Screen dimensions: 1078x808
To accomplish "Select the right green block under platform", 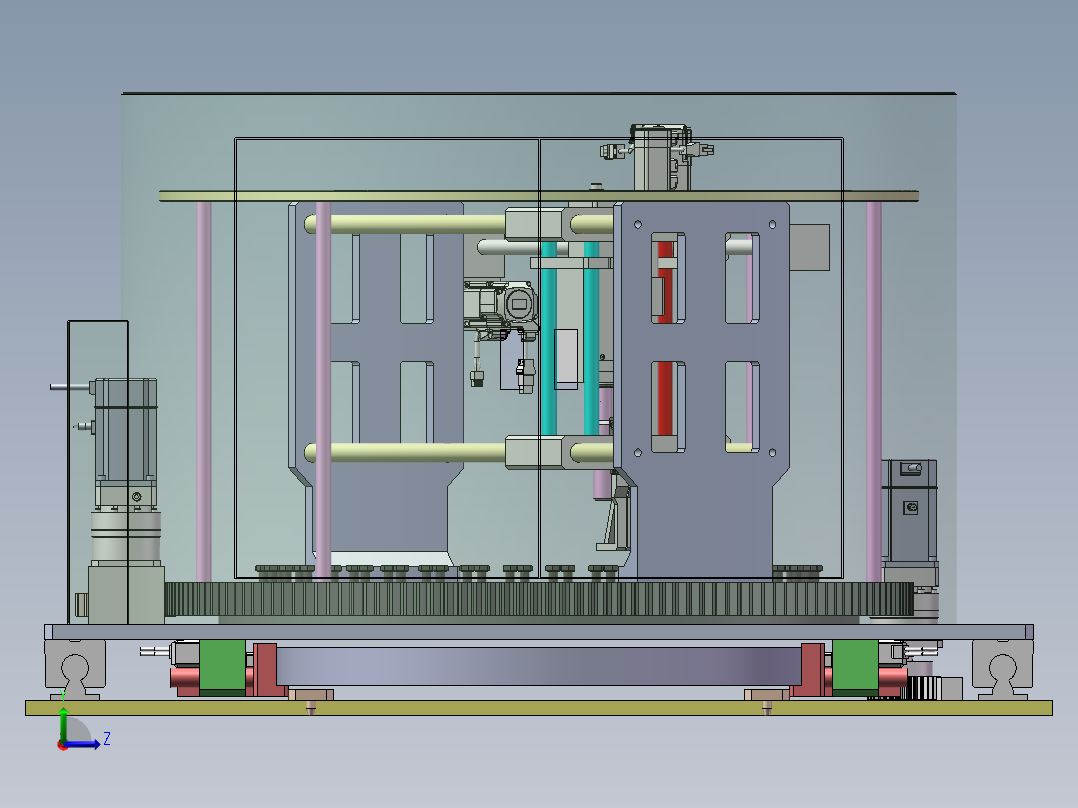I will (x=855, y=665).
